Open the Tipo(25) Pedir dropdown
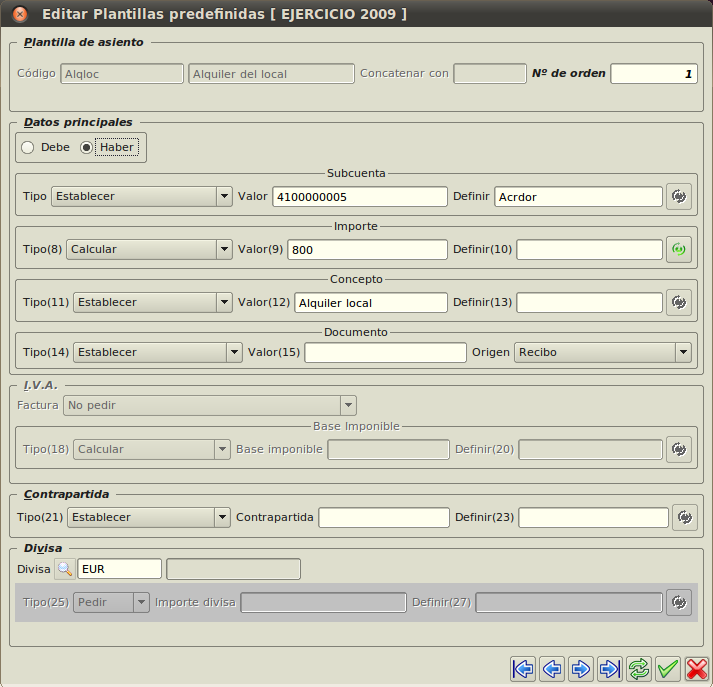 111,602
